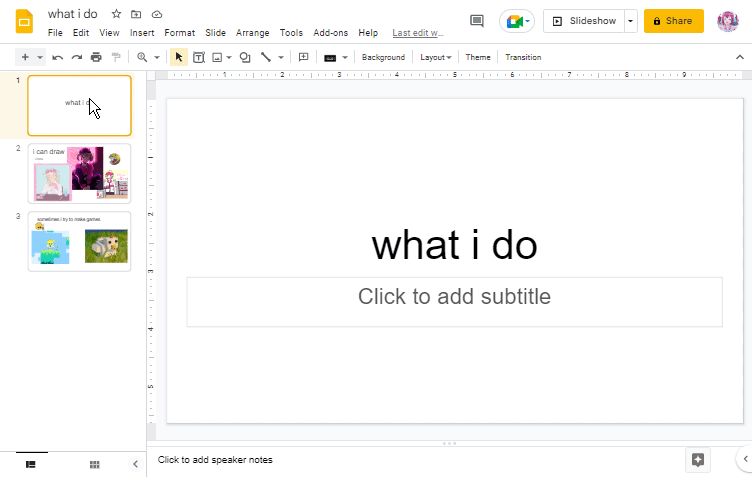Print the presentation using printer icon

pyautogui.click(x=96, y=57)
